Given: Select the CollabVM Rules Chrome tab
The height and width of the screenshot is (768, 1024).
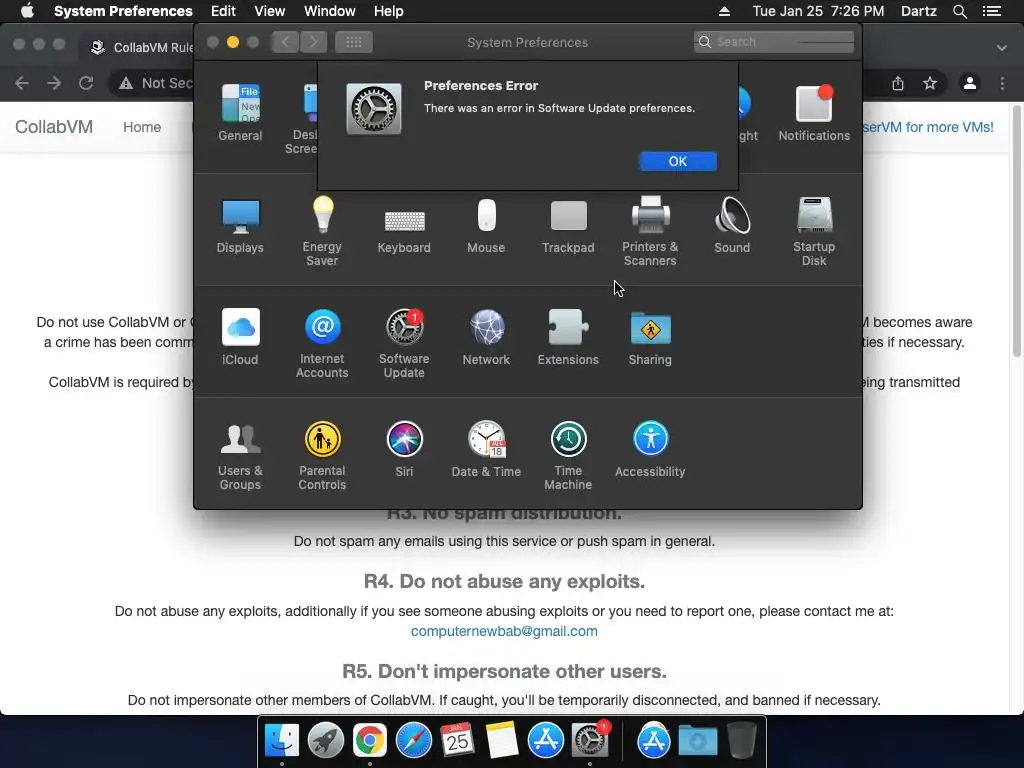Looking at the screenshot, I should click(140, 47).
